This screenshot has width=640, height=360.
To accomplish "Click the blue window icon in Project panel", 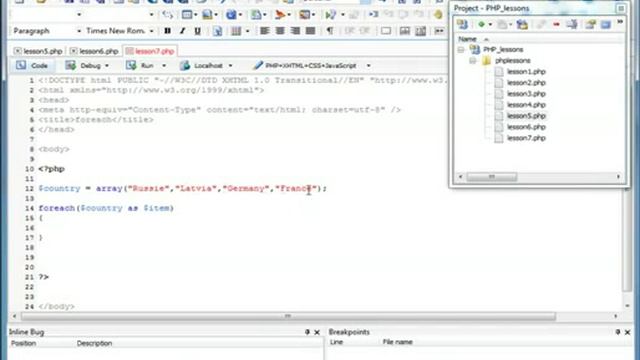I will [606, 24].
